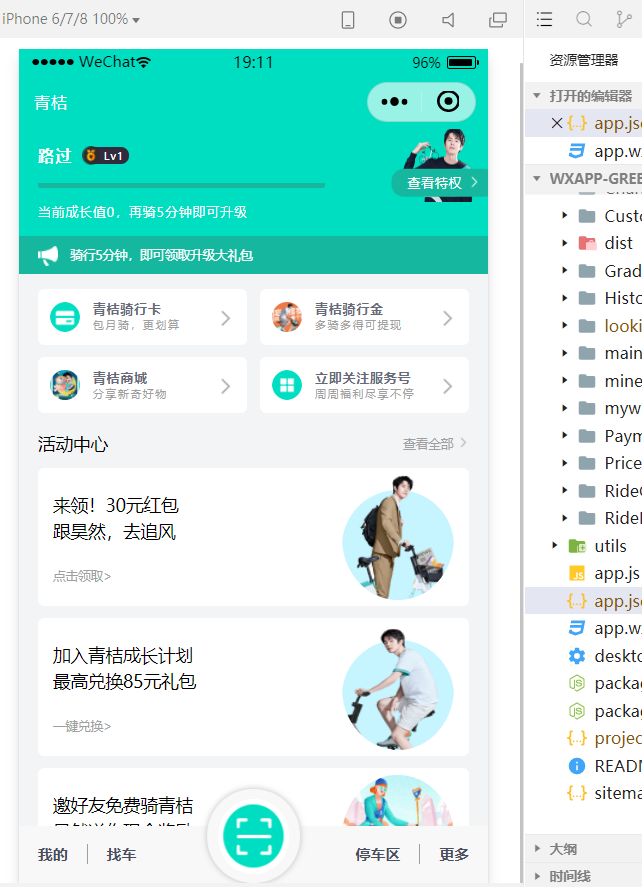Switch to the 停车区 tab
This screenshot has height=887, width=642.
pyautogui.click(x=377, y=854)
